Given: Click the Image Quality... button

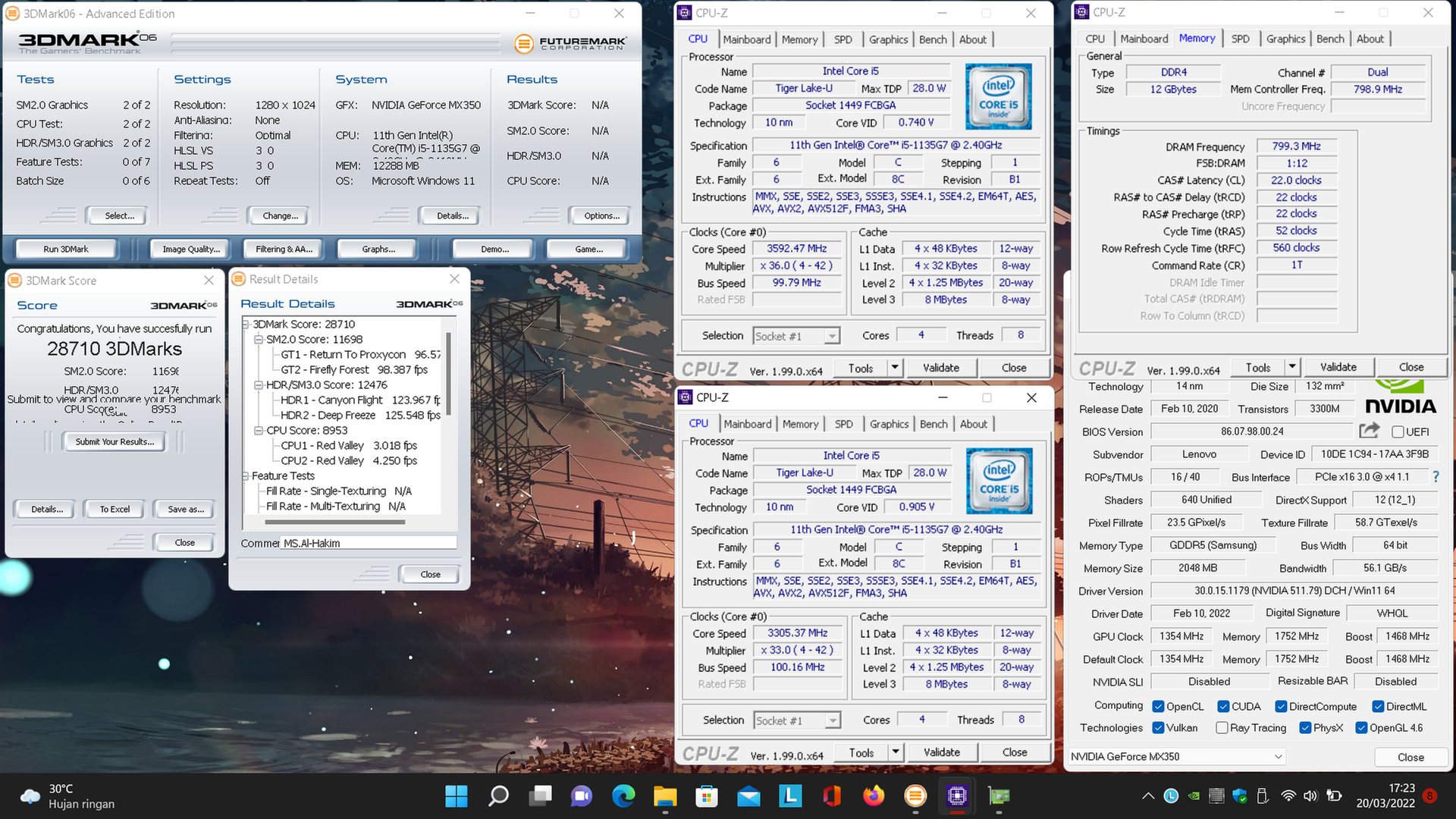Looking at the screenshot, I should 191,249.
